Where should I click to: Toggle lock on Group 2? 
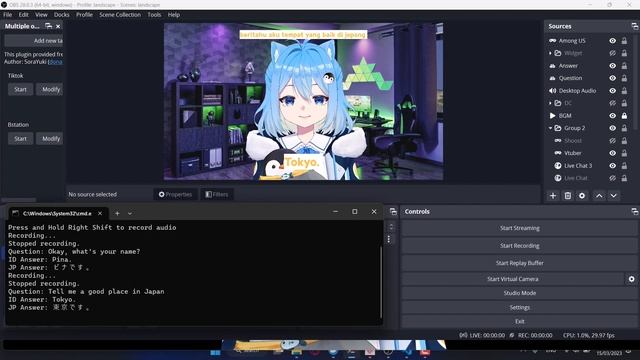pos(624,128)
